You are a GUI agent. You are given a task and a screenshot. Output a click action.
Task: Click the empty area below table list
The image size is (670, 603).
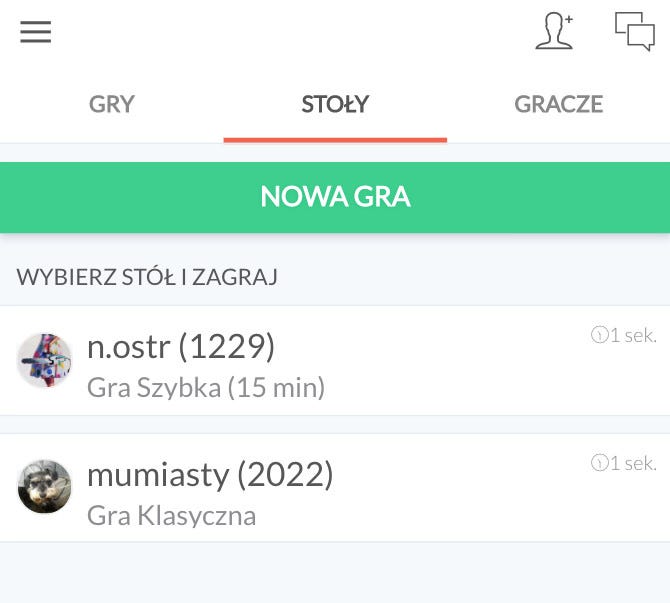coord(335,573)
